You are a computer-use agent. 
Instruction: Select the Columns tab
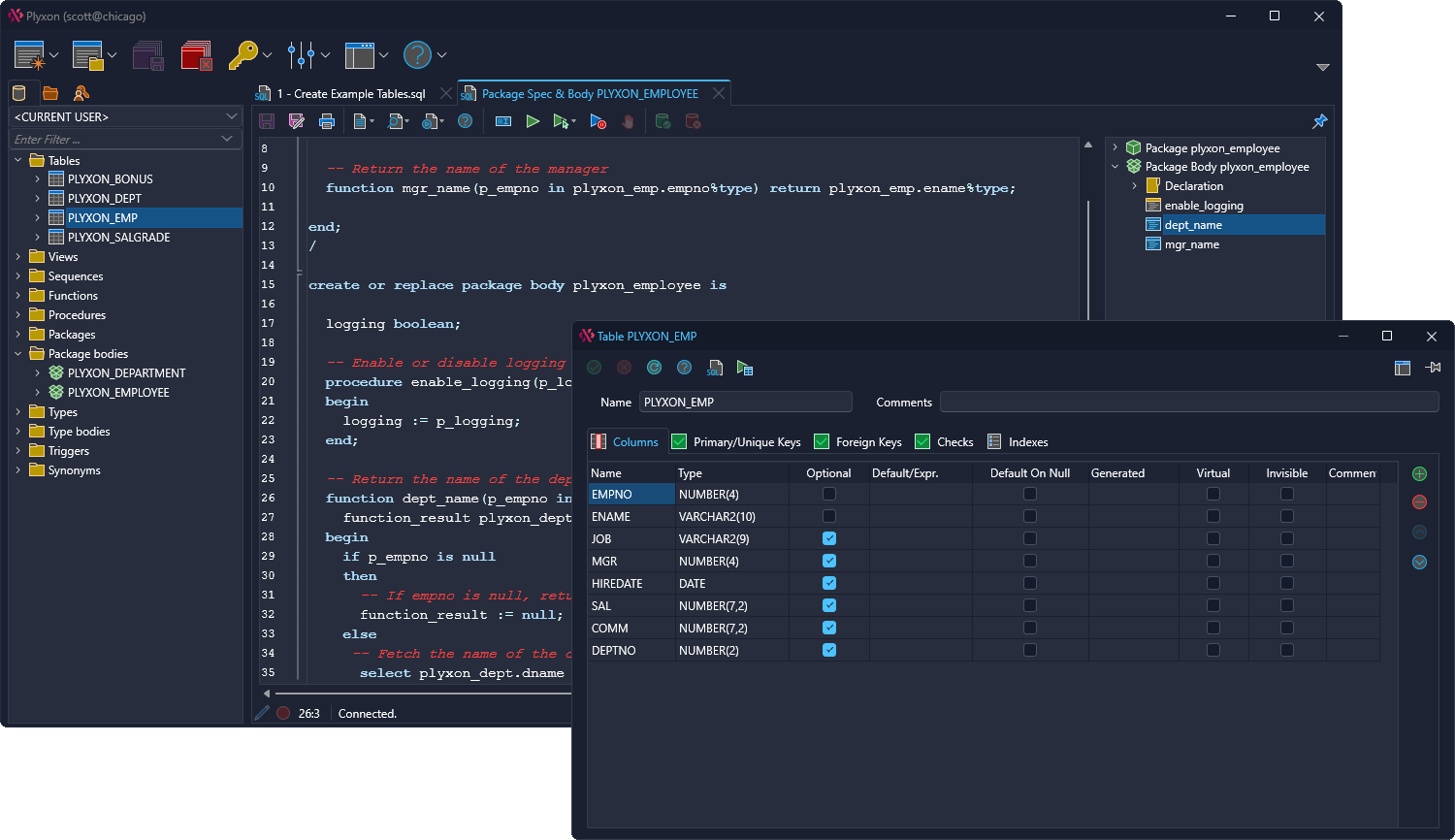pyautogui.click(x=627, y=441)
